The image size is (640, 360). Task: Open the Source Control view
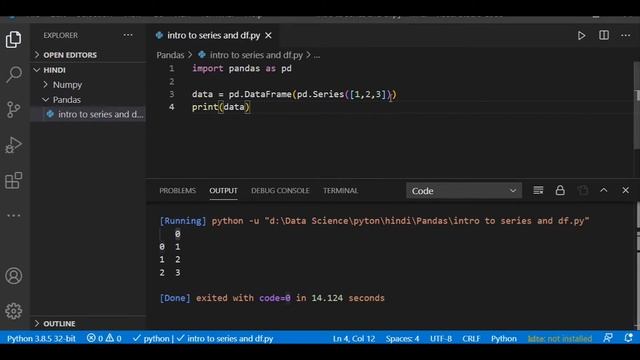coord(13,109)
